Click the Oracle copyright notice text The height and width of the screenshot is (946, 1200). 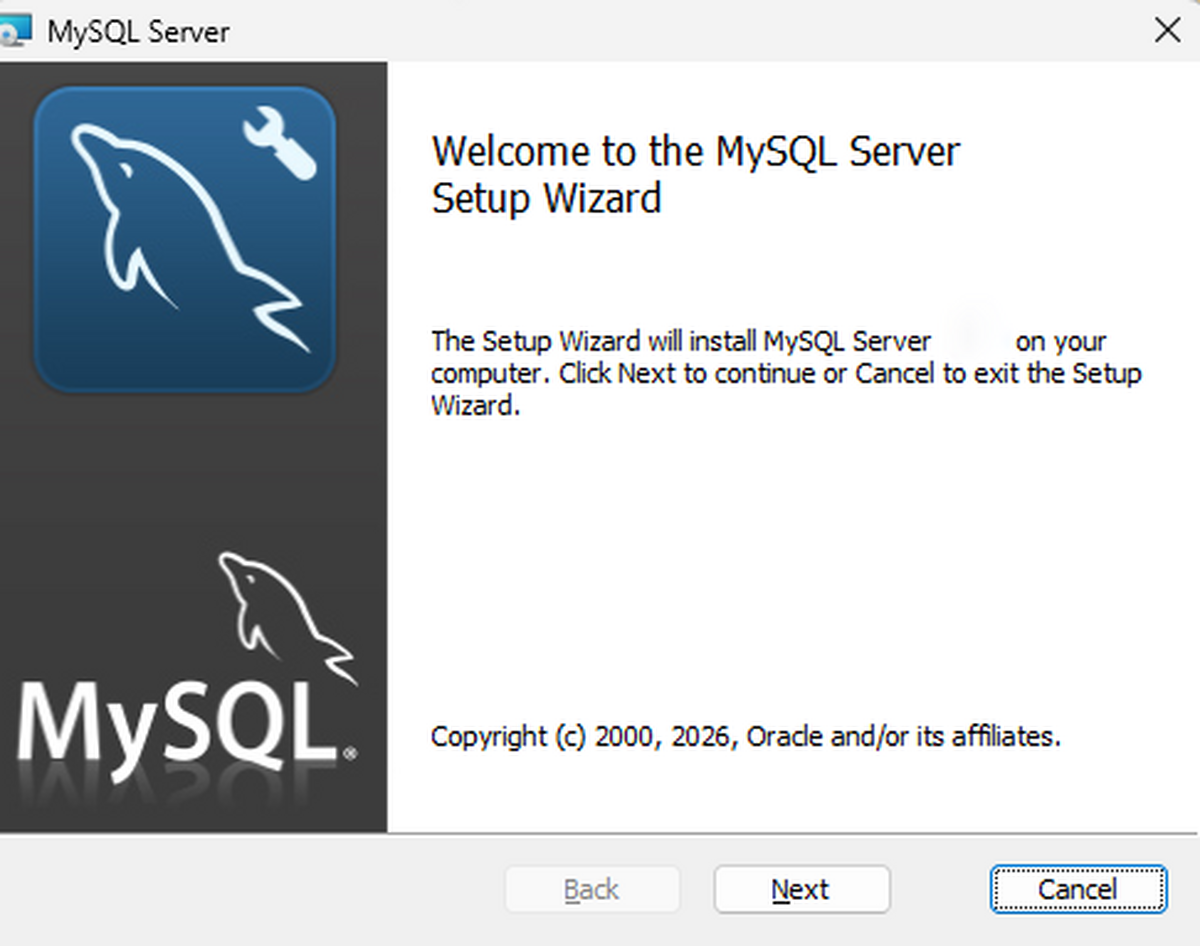pos(745,737)
